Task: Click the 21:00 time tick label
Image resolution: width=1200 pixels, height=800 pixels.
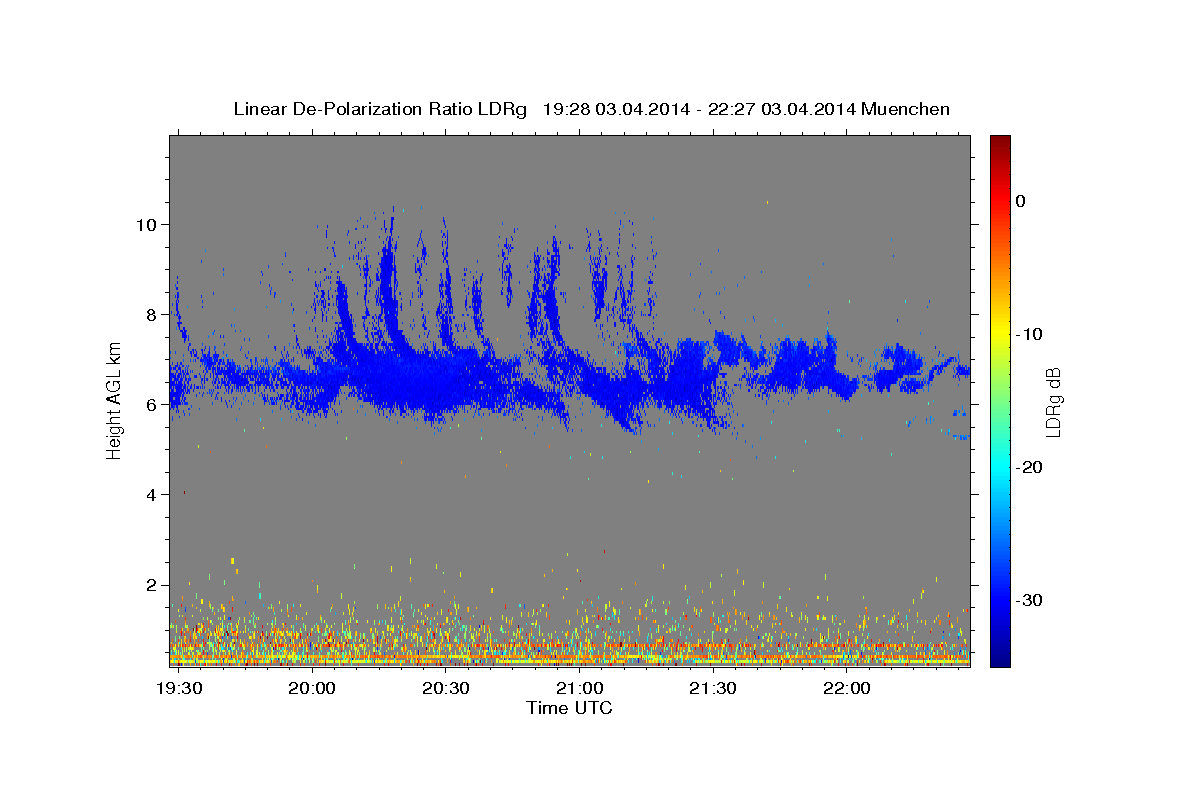Action: pyautogui.click(x=580, y=689)
